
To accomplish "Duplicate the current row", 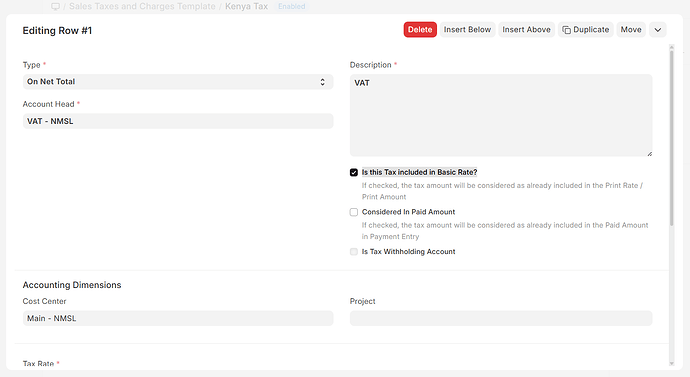I will coord(586,29).
